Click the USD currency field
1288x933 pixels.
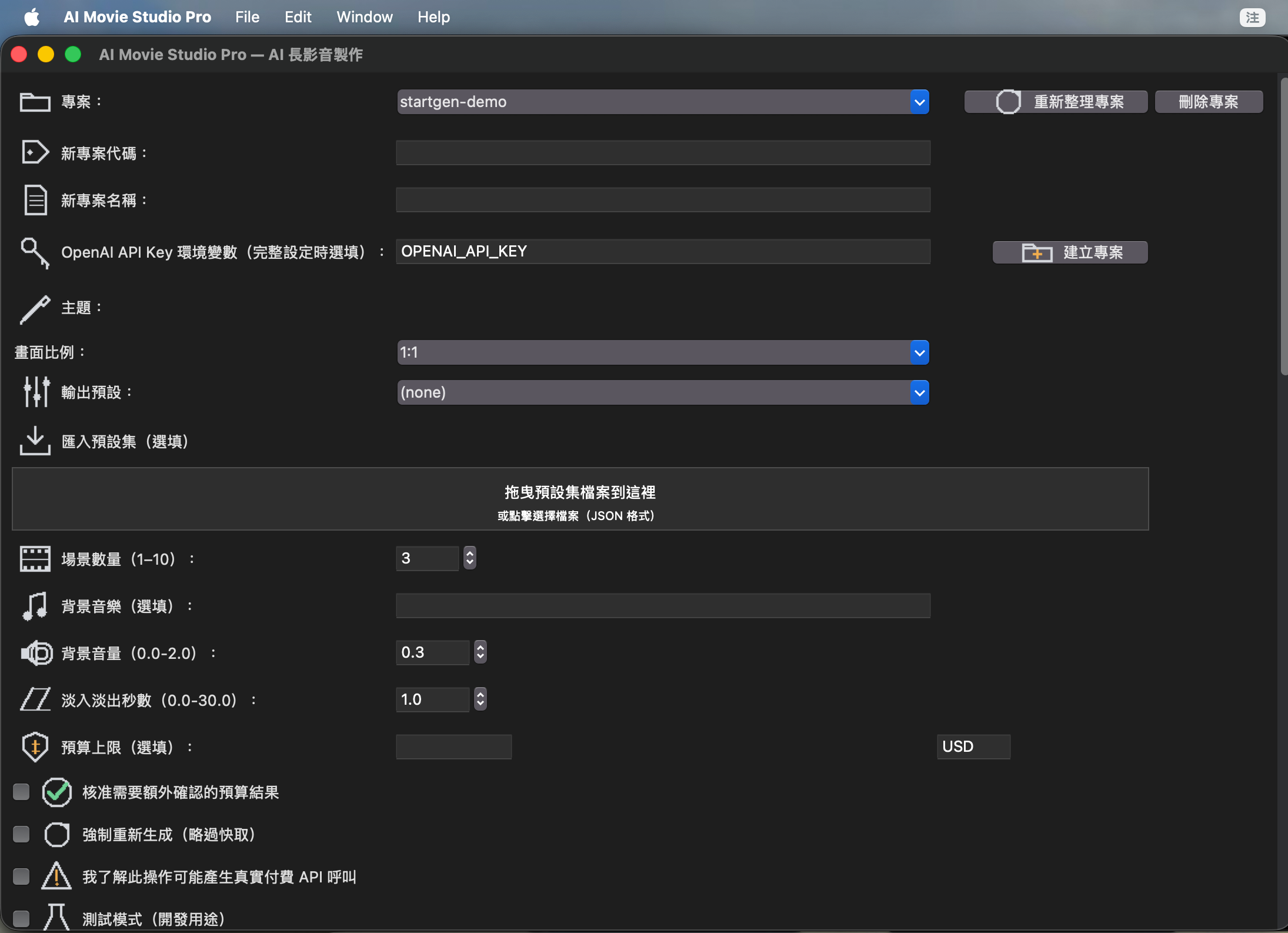(973, 747)
